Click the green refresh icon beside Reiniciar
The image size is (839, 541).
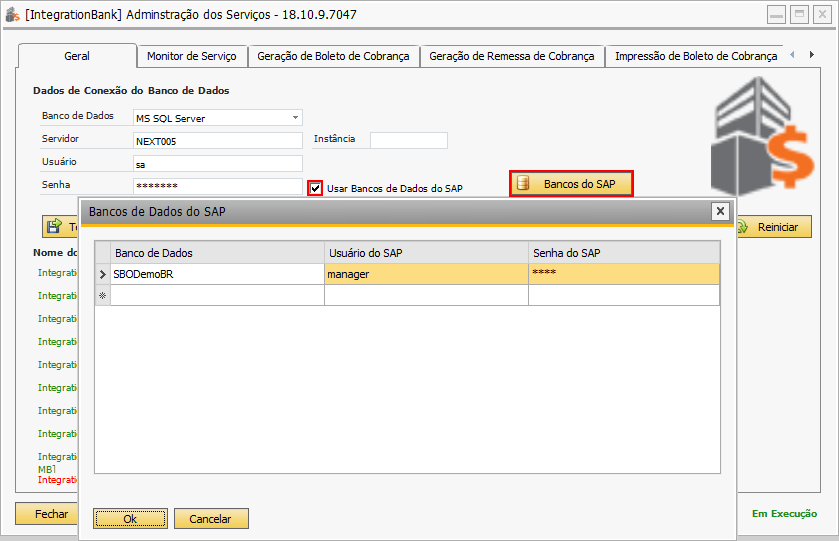pos(743,227)
